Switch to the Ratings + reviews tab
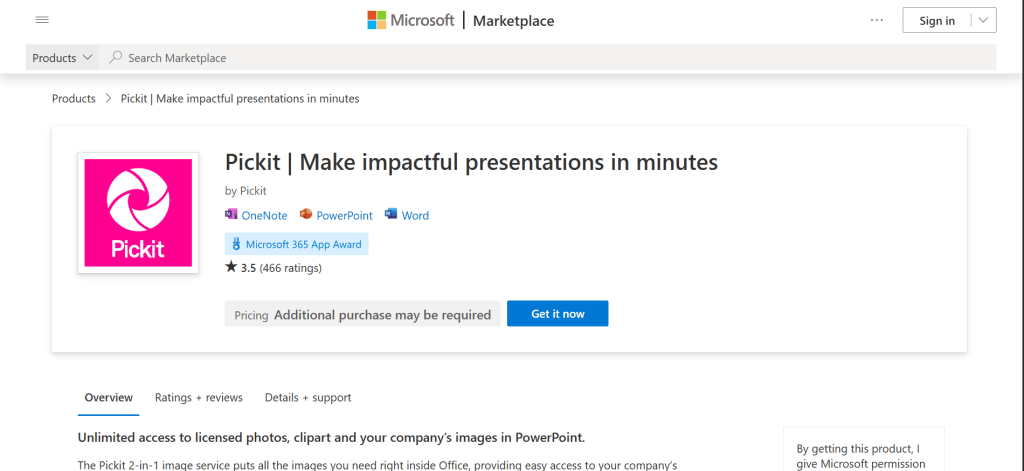The height and width of the screenshot is (471, 1024). click(x=198, y=397)
